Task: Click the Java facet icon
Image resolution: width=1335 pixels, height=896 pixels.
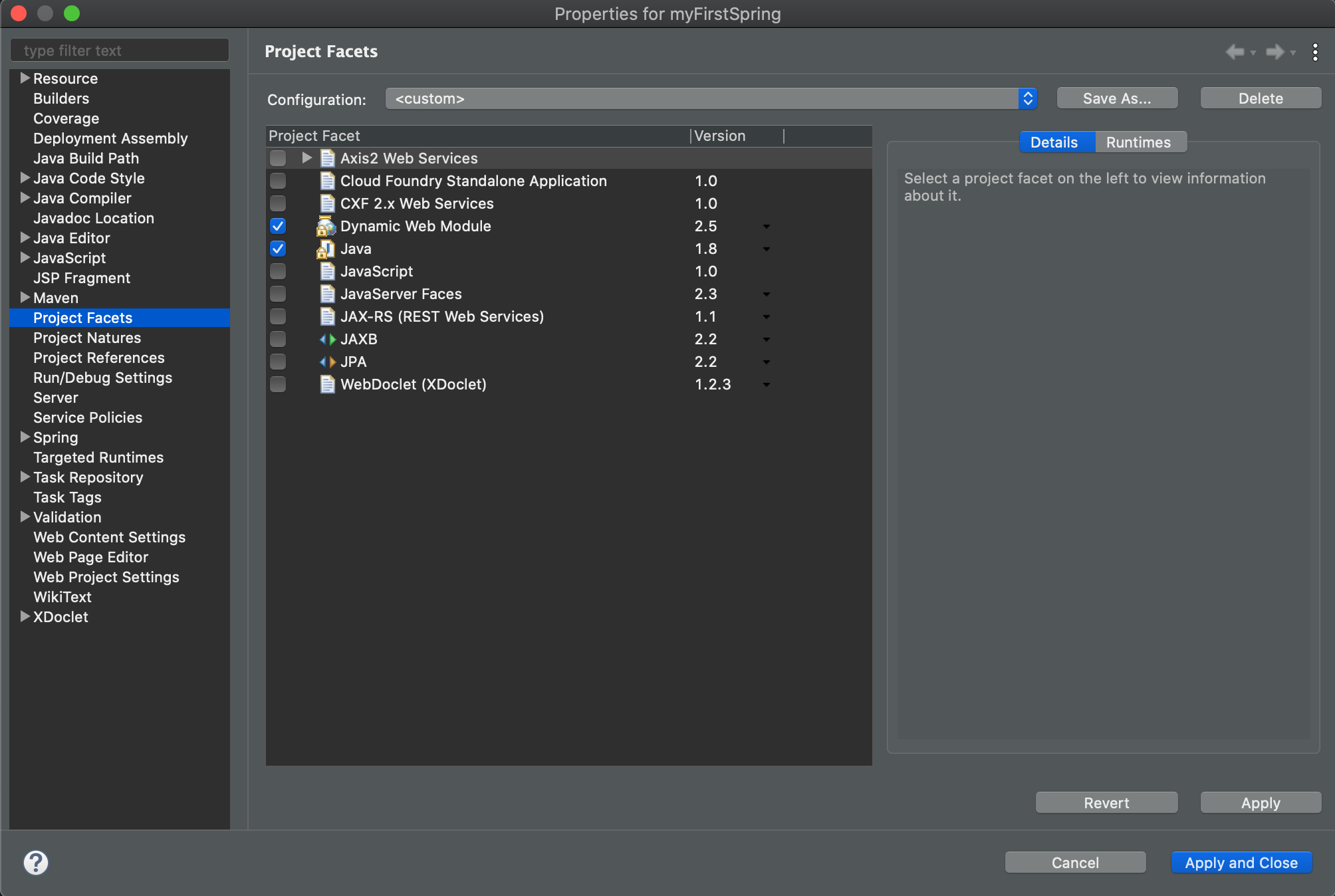Action: pyautogui.click(x=326, y=249)
